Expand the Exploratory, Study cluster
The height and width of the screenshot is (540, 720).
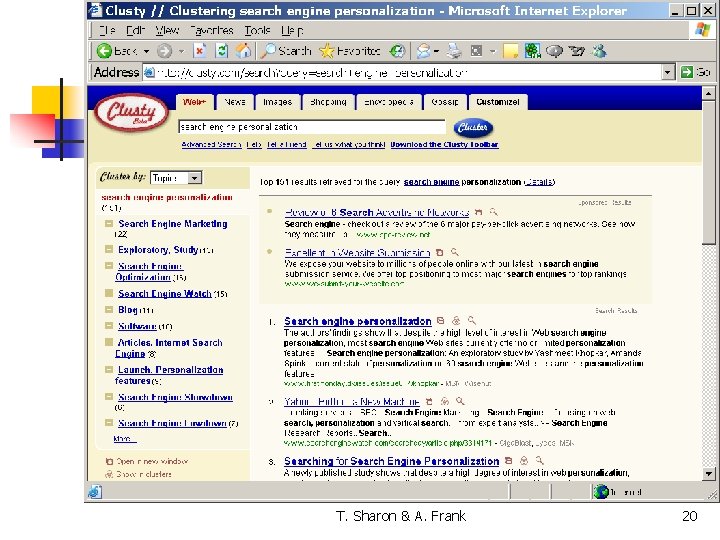(109, 249)
